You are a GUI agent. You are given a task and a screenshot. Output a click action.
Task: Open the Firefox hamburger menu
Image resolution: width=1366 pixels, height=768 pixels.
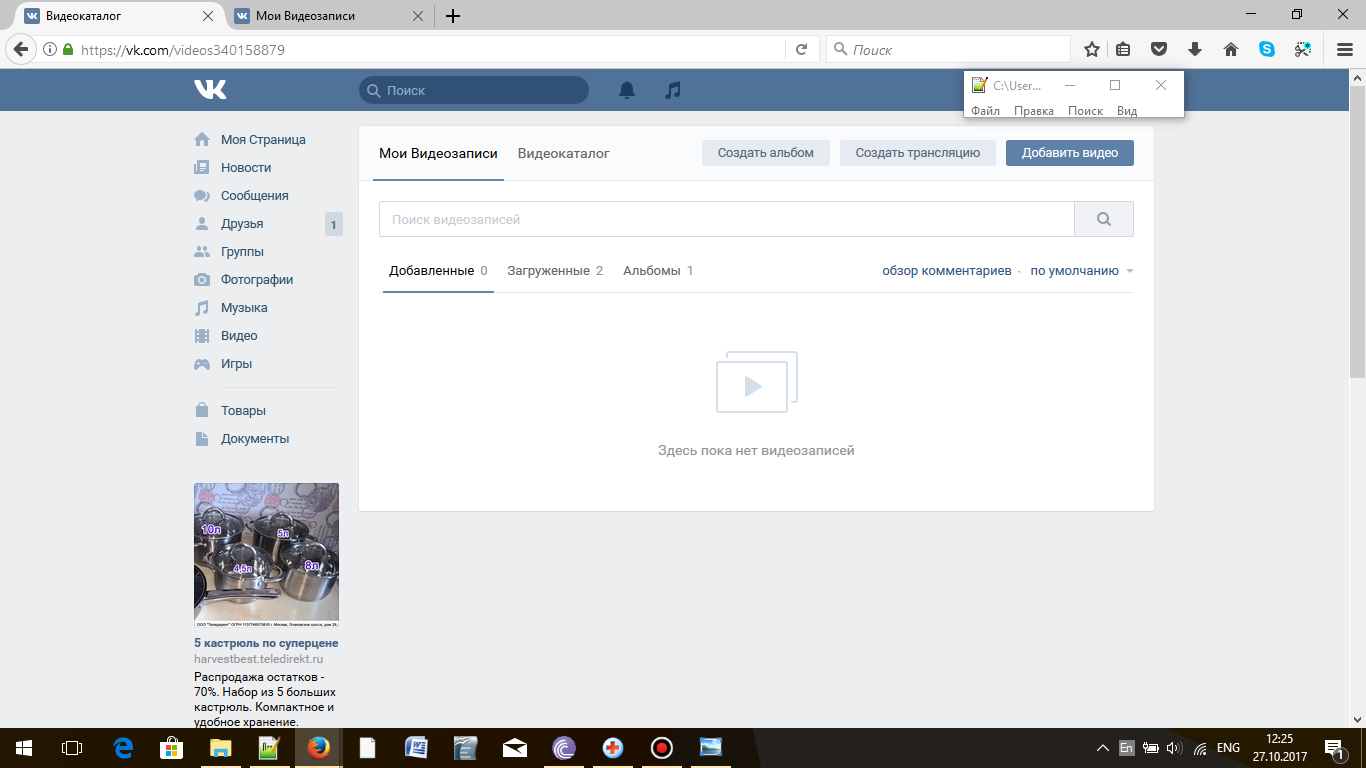tap(1345, 49)
